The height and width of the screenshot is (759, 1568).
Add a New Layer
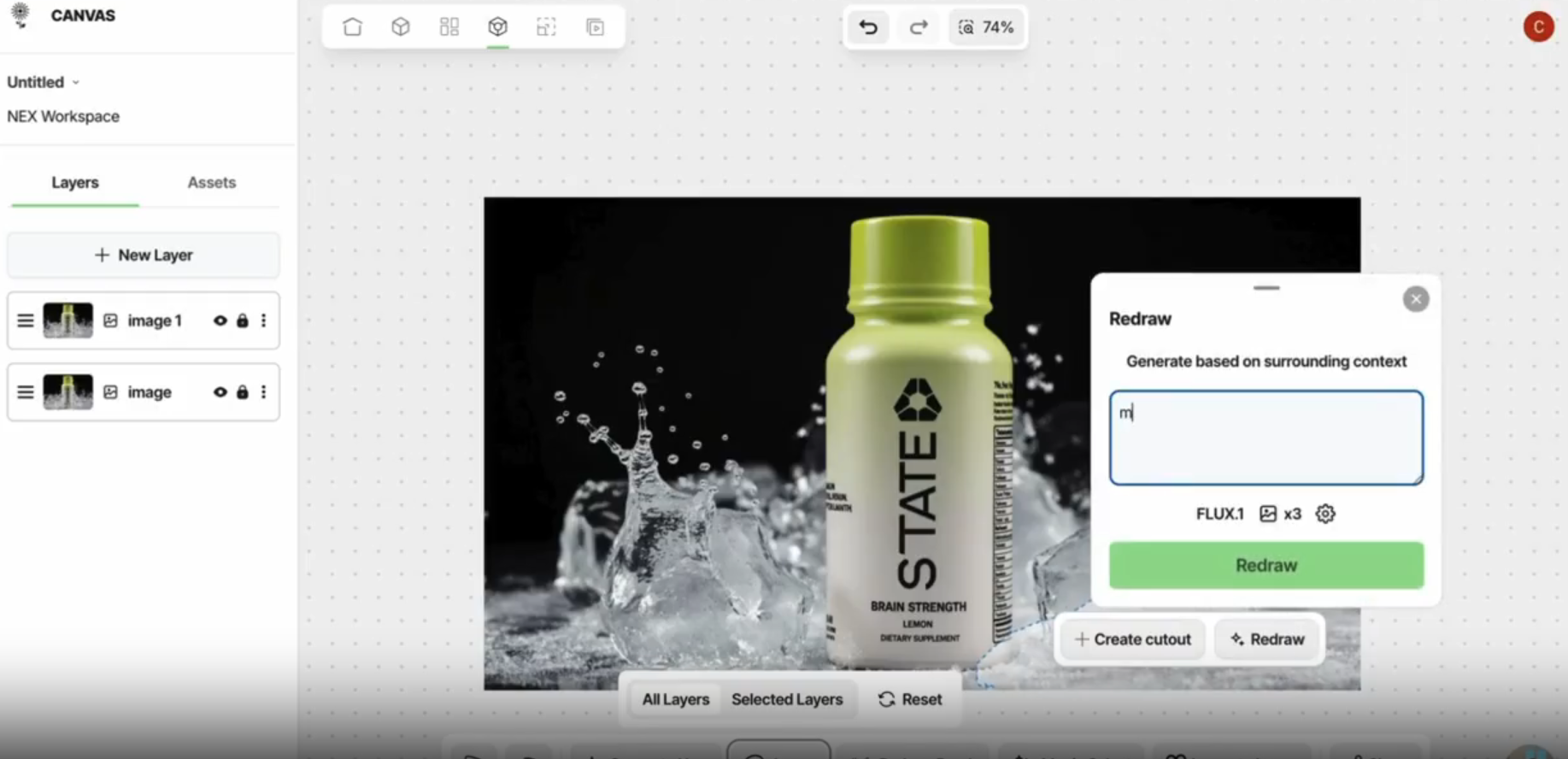(x=144, y=255)
